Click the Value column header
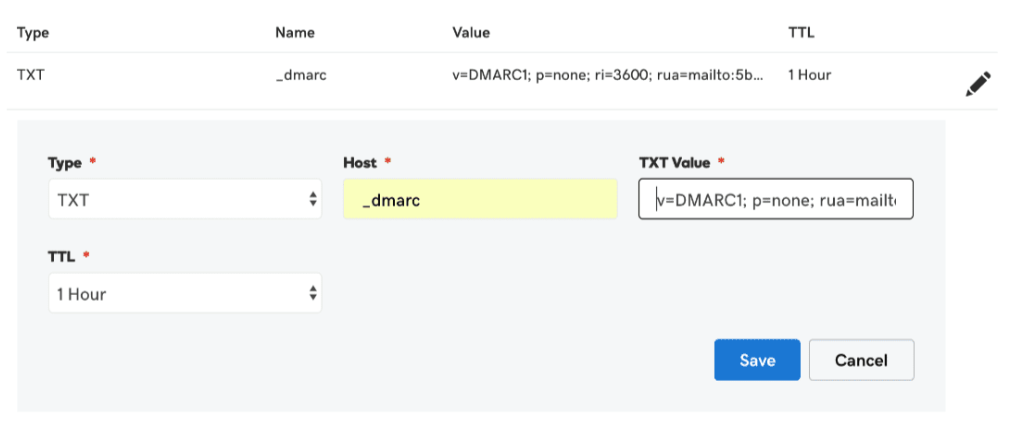Viewport: 1020px width, 432px height. [x=471, y=33]
